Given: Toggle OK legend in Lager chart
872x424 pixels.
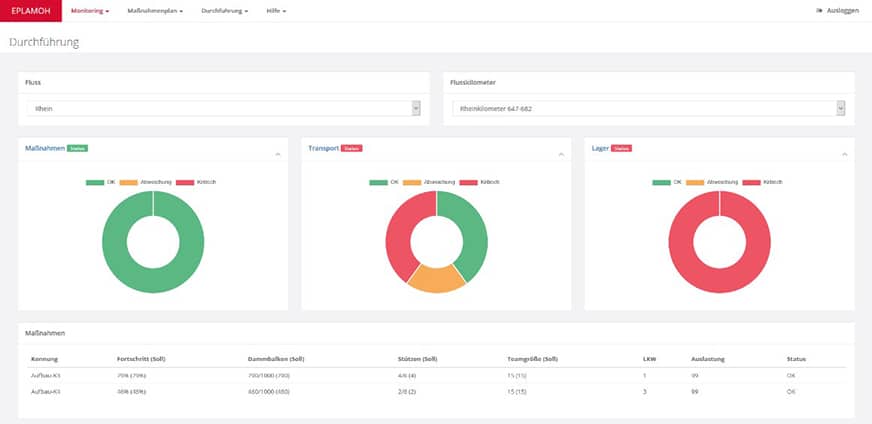Looking at the screenshot, I should 667,183.
